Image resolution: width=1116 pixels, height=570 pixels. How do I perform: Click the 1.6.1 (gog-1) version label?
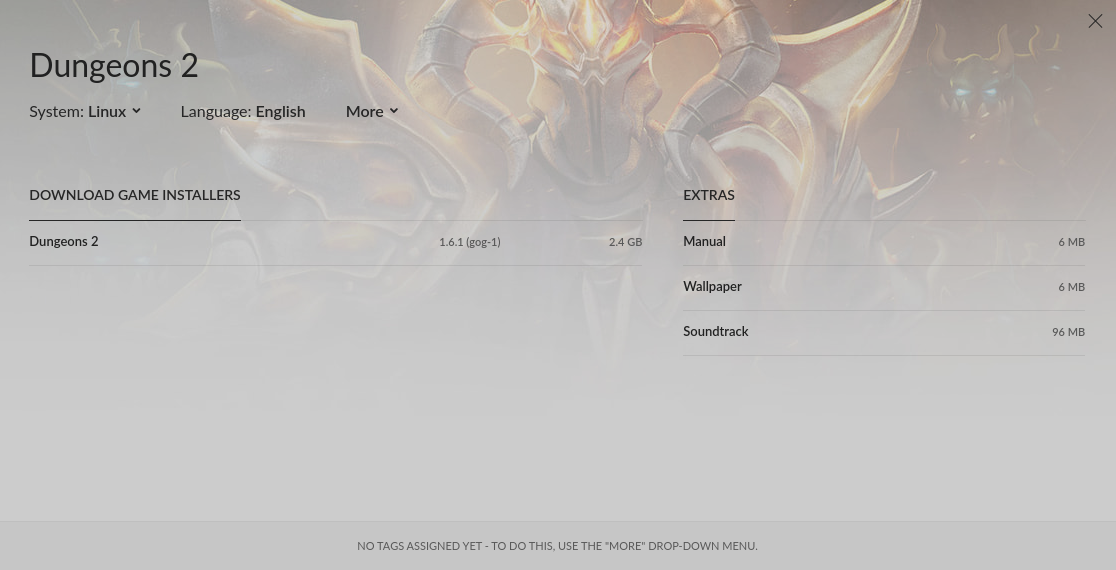(x=470, y=242)
